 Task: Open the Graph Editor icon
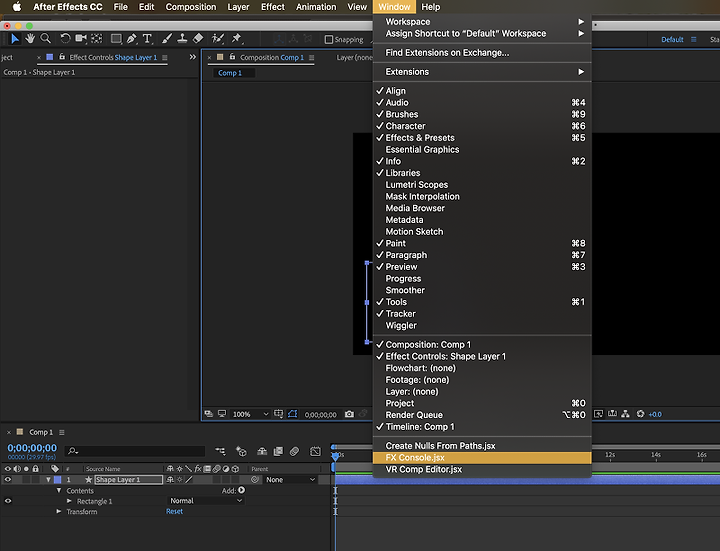315,451
